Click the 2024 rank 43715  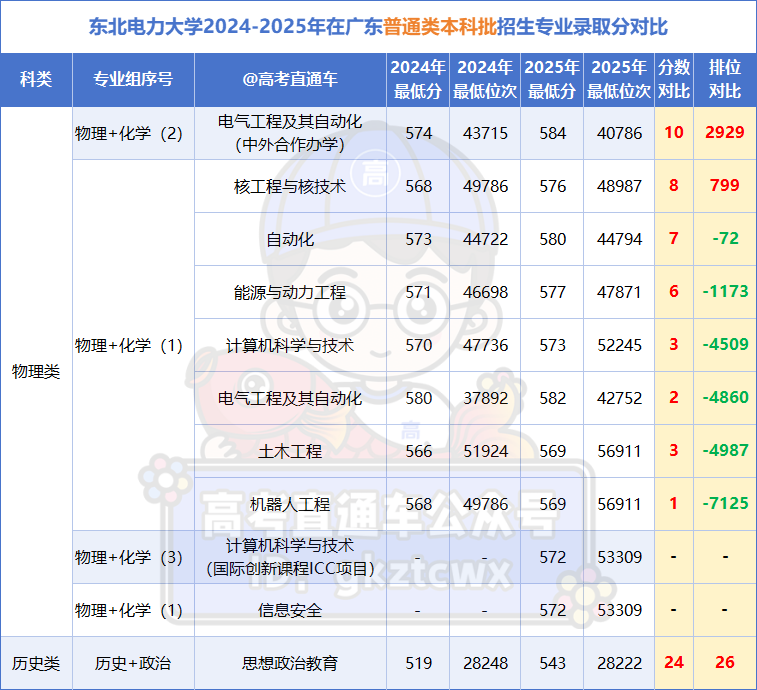485,133
